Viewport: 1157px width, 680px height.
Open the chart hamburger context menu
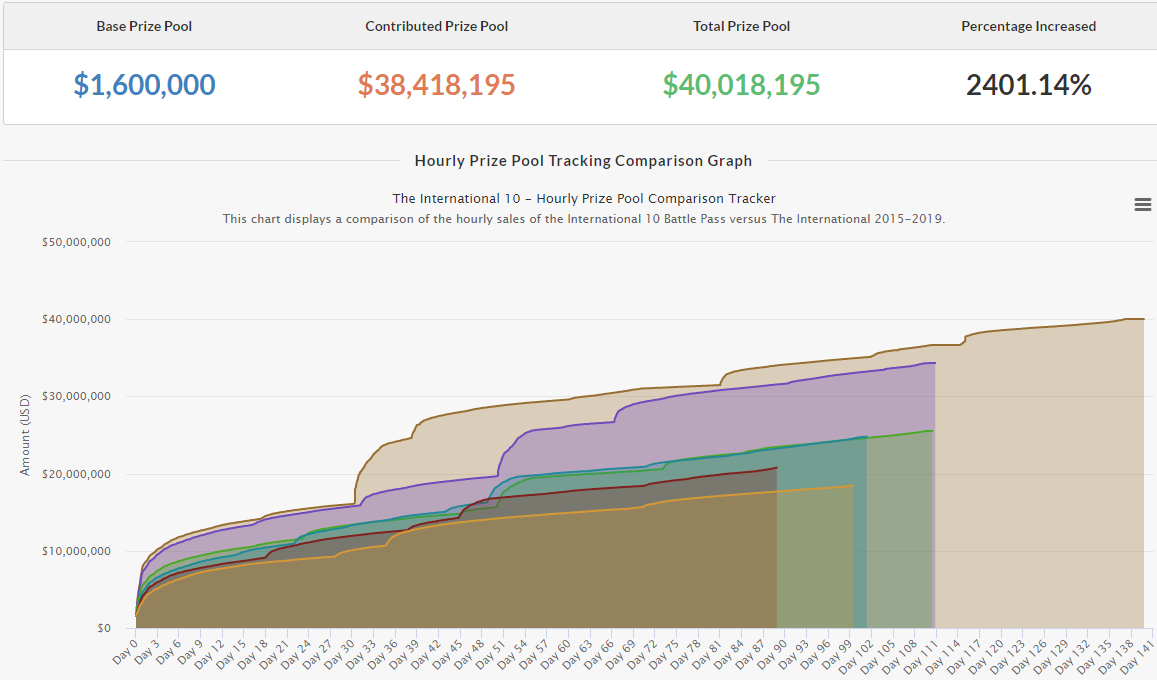click(1142, 204)
